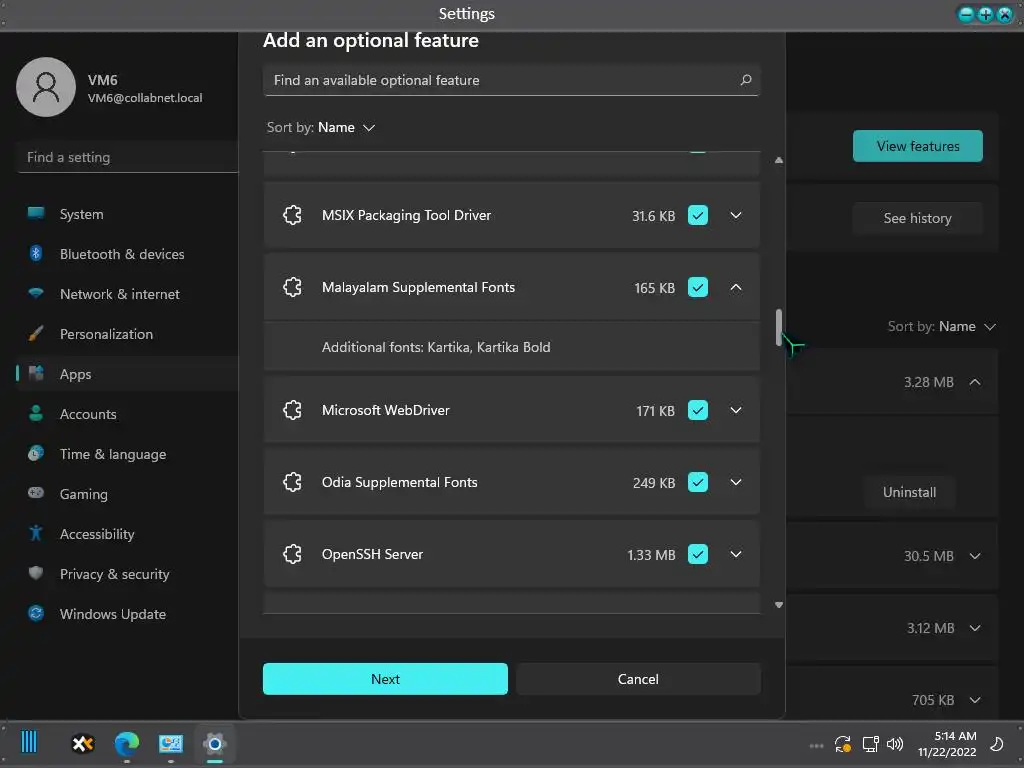The height and width of the screenshot is (768, 1024).
Task: Uncheck OpenSSH Server checkbox
Action: click(x=697, y=554)
